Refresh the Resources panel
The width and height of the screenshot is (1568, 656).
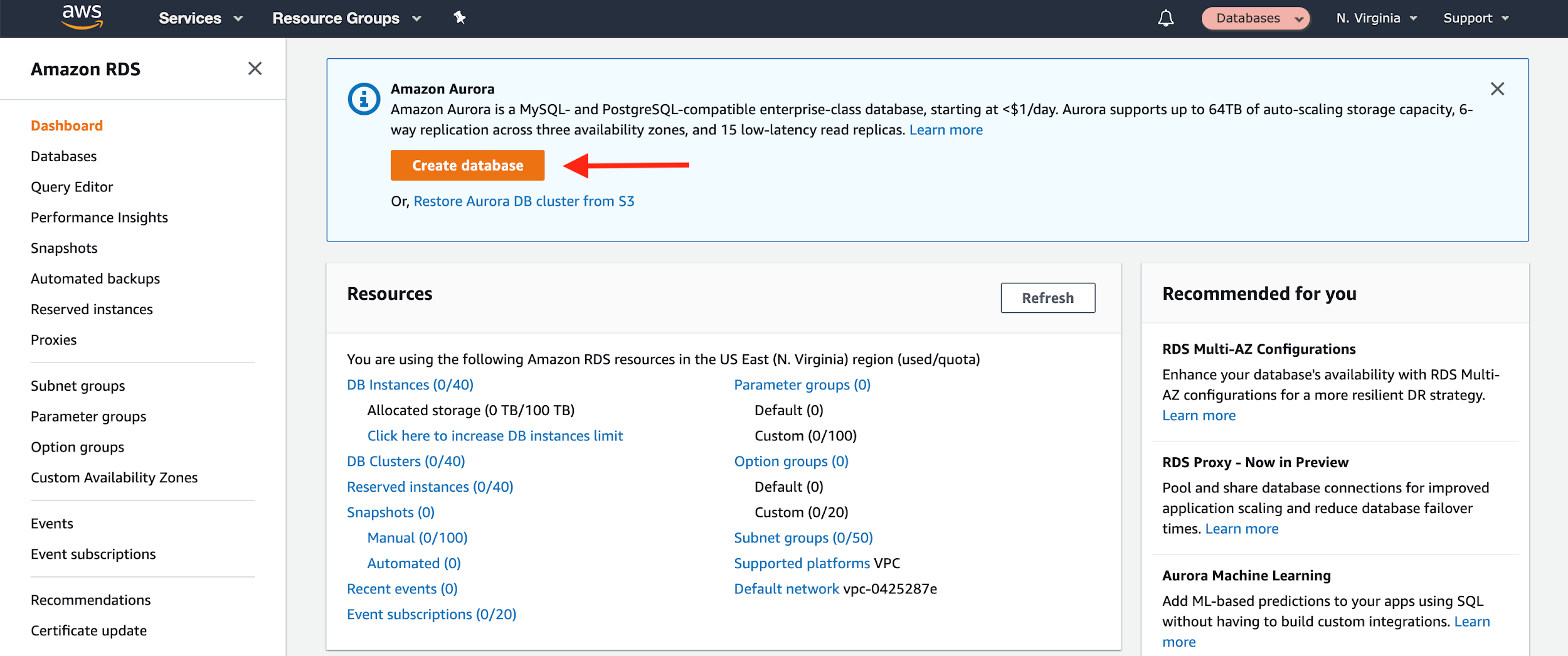[x=1047, y=298]
